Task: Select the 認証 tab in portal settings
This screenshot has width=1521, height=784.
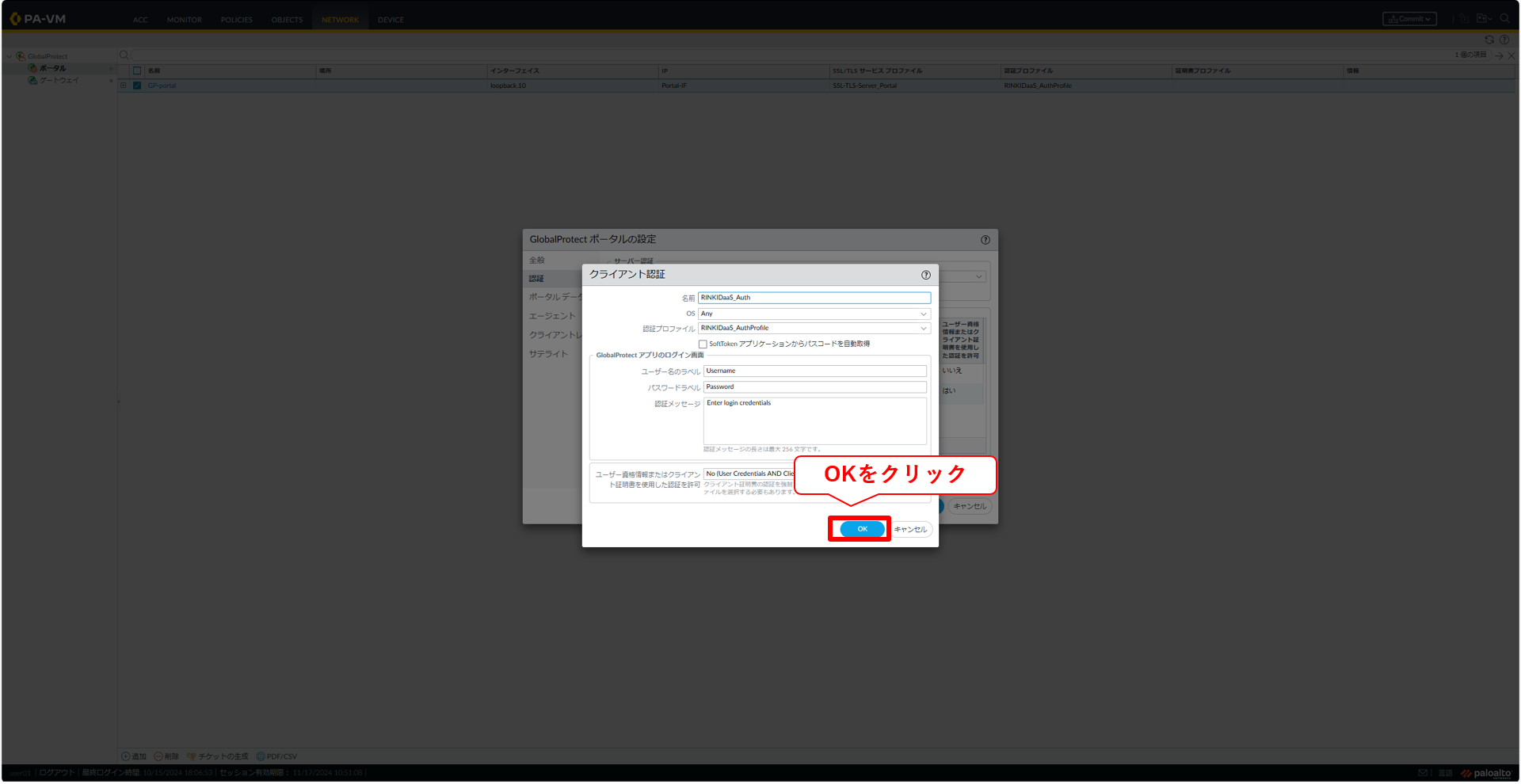Action: 537,279
